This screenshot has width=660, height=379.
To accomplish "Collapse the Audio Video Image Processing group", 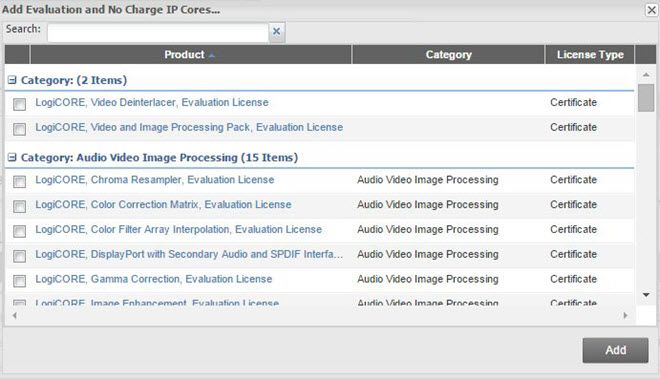I will [12, 157].
